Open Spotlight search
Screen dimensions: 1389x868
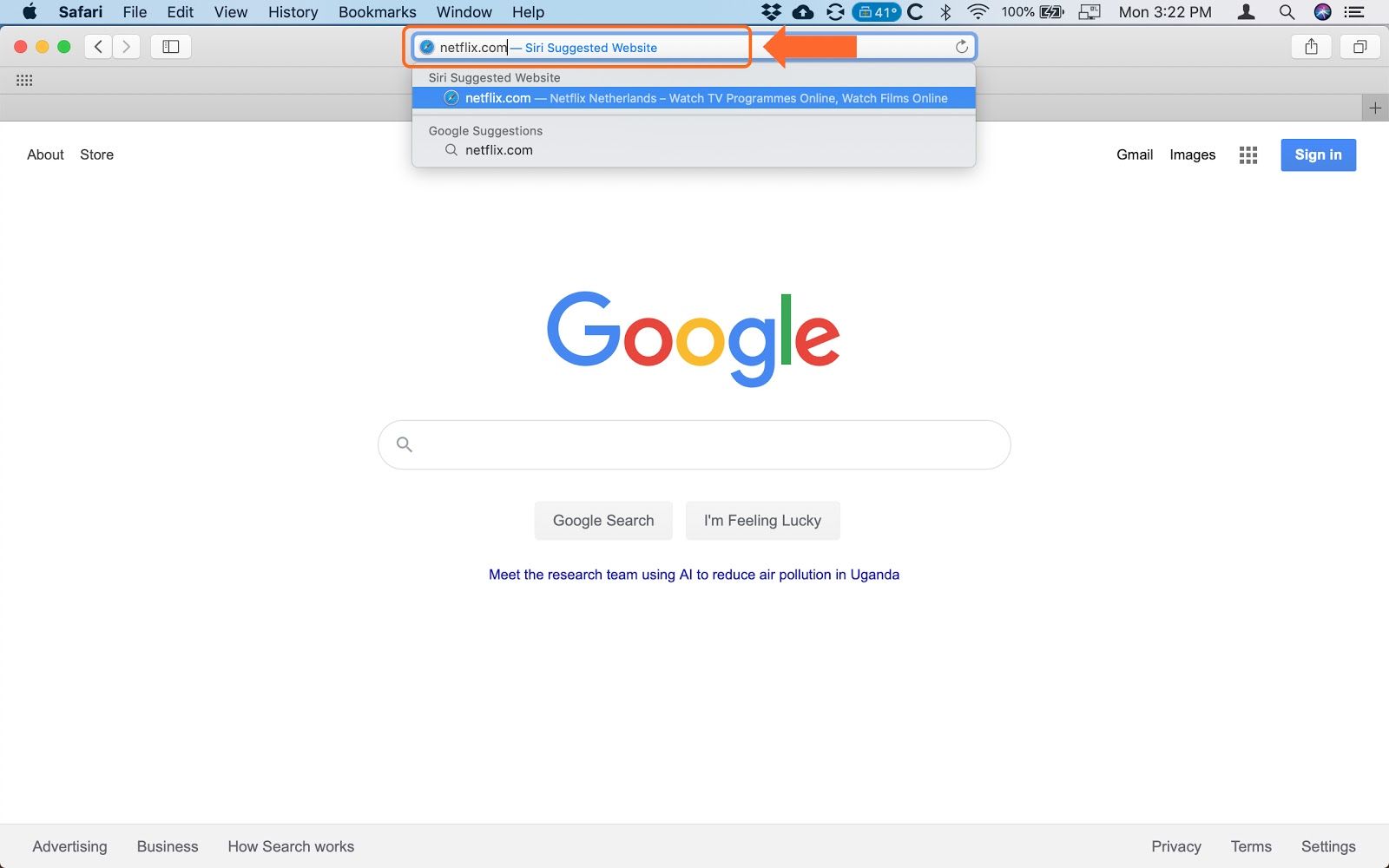1287,12
